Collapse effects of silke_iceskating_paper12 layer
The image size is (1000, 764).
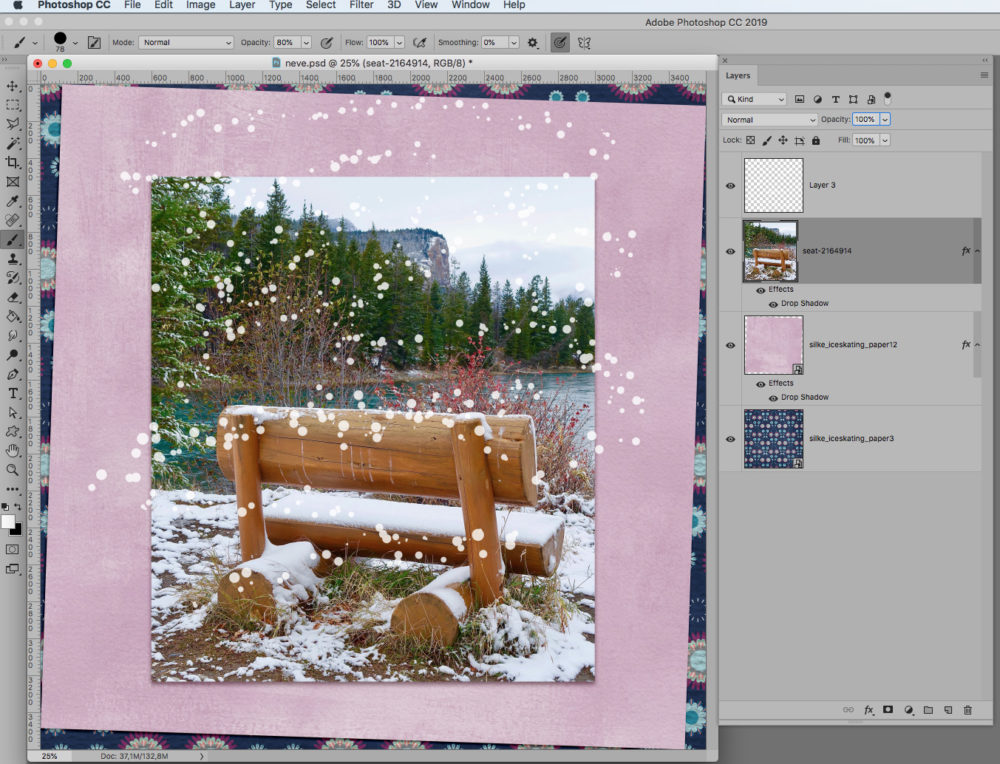pos(977,345)
